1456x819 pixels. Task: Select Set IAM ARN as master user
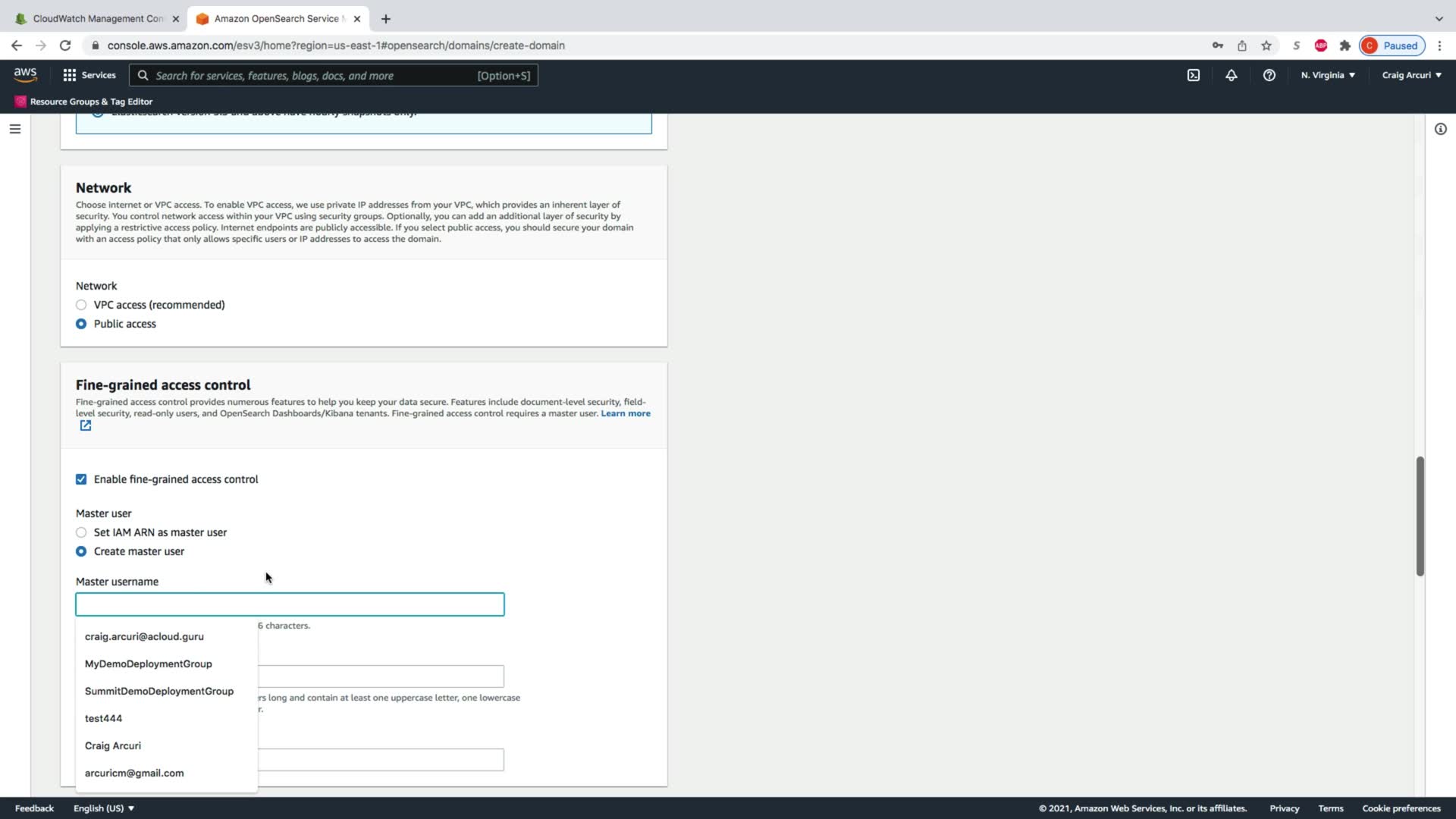[81, 532]
